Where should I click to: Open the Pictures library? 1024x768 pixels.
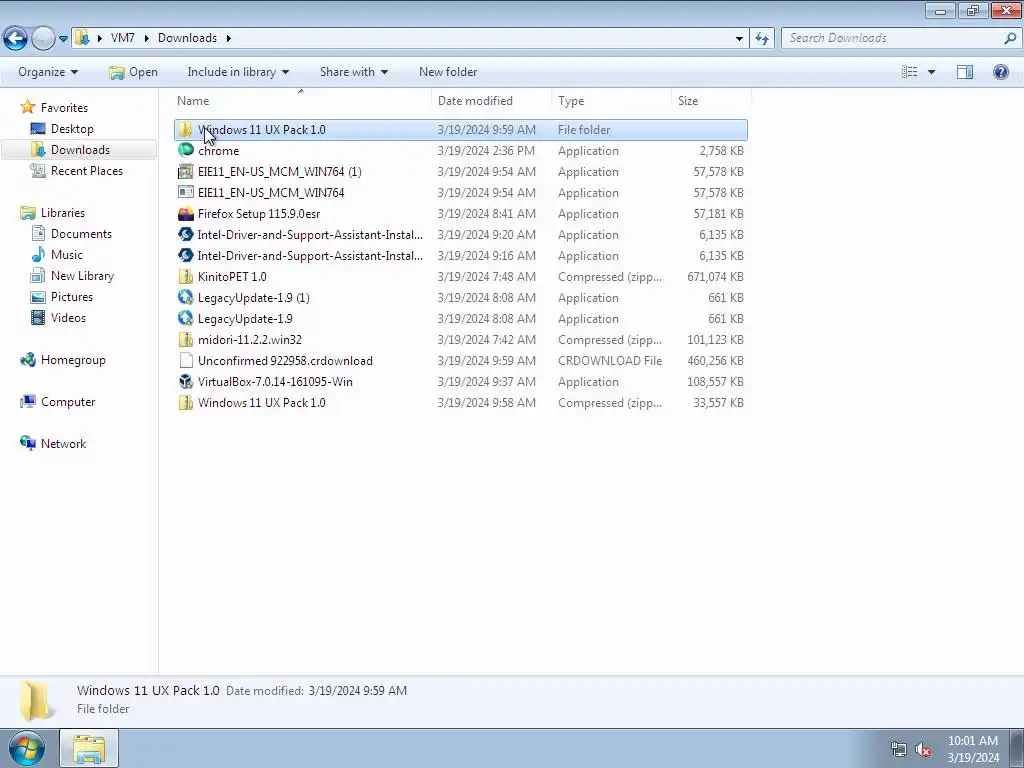pyautogui.click(x=71, y=296)
